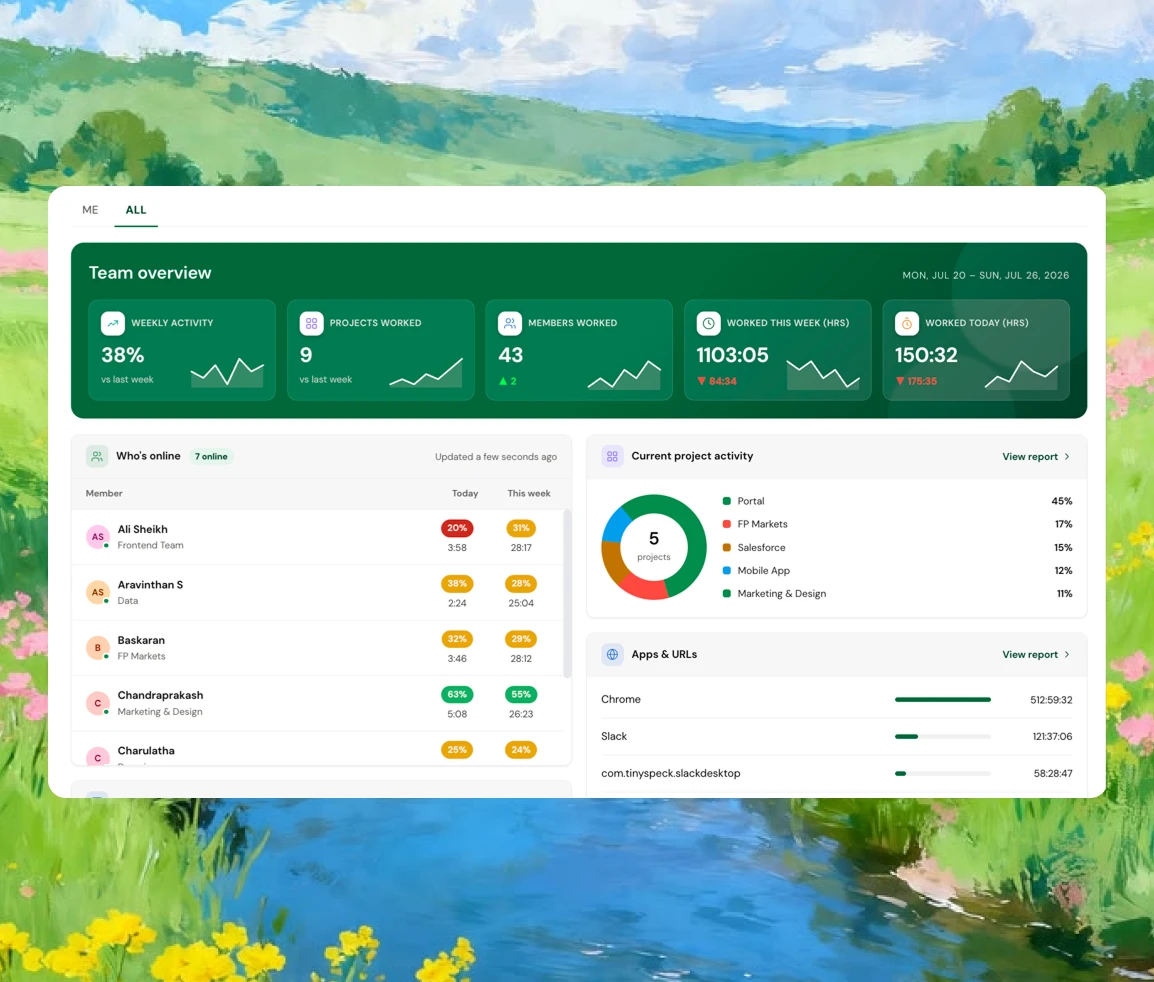Screen dimensions: 1154x982
Task: Click the FP Markets project label
Action: pyautogui.click(x=762, y=524)
